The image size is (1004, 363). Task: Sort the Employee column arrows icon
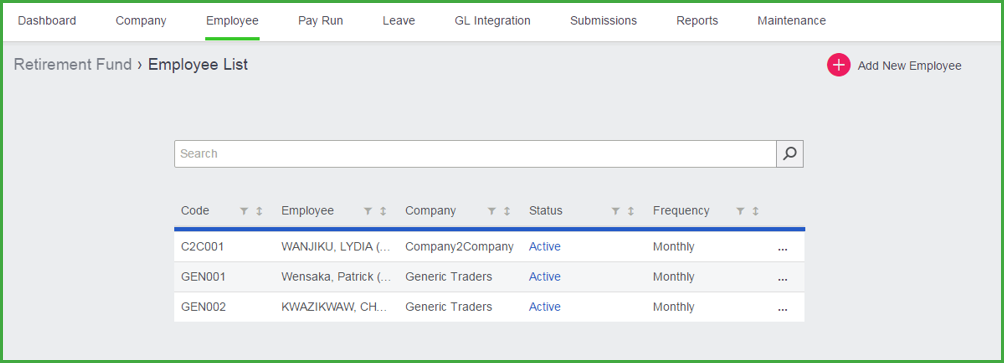[x=383, y=211]
